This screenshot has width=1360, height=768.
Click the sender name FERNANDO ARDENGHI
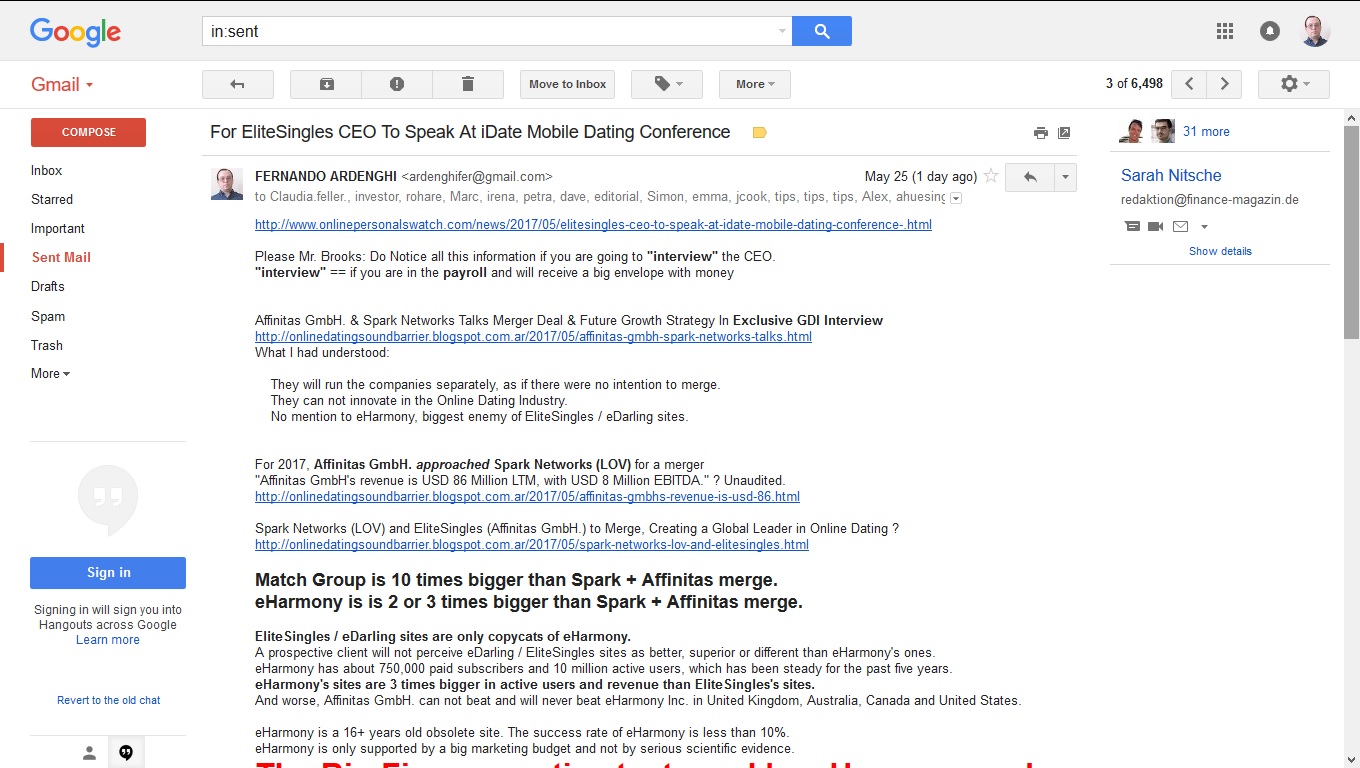point(326,176)
